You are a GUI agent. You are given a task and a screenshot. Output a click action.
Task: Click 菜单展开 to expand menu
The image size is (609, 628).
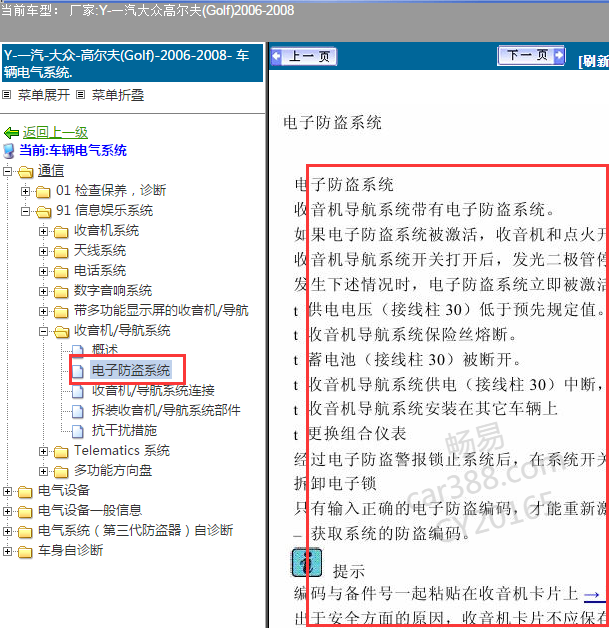pyautogui.click(x=44, y=95)
